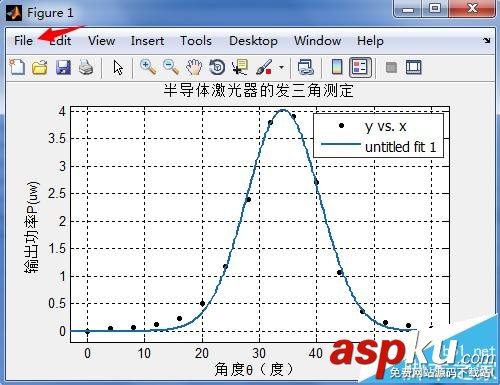Image resolution: width=500 pixels, height=385 pixels.
Task: Minimize the Figure 1 window
Action: click(x=408, y=9)
